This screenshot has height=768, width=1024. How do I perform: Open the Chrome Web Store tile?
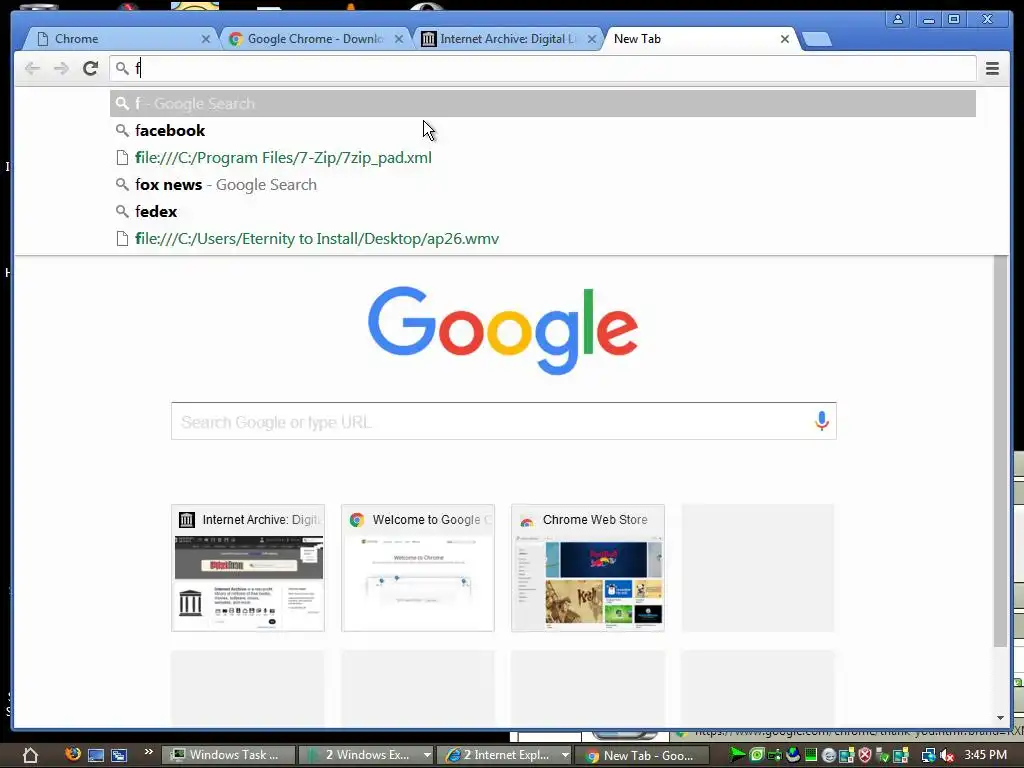[588, 568]
